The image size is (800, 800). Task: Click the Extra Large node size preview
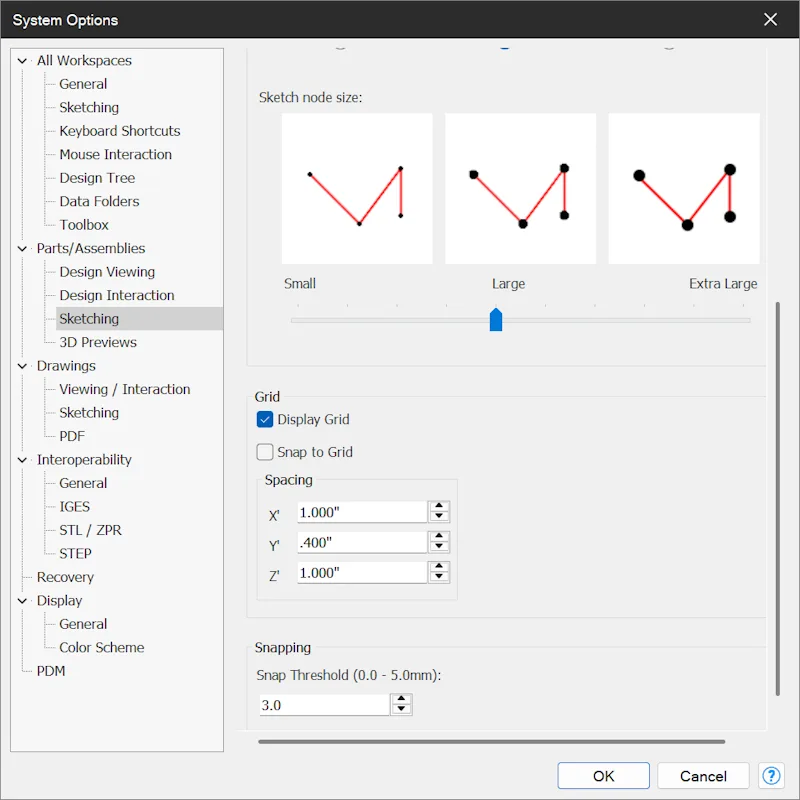point(684,189)
